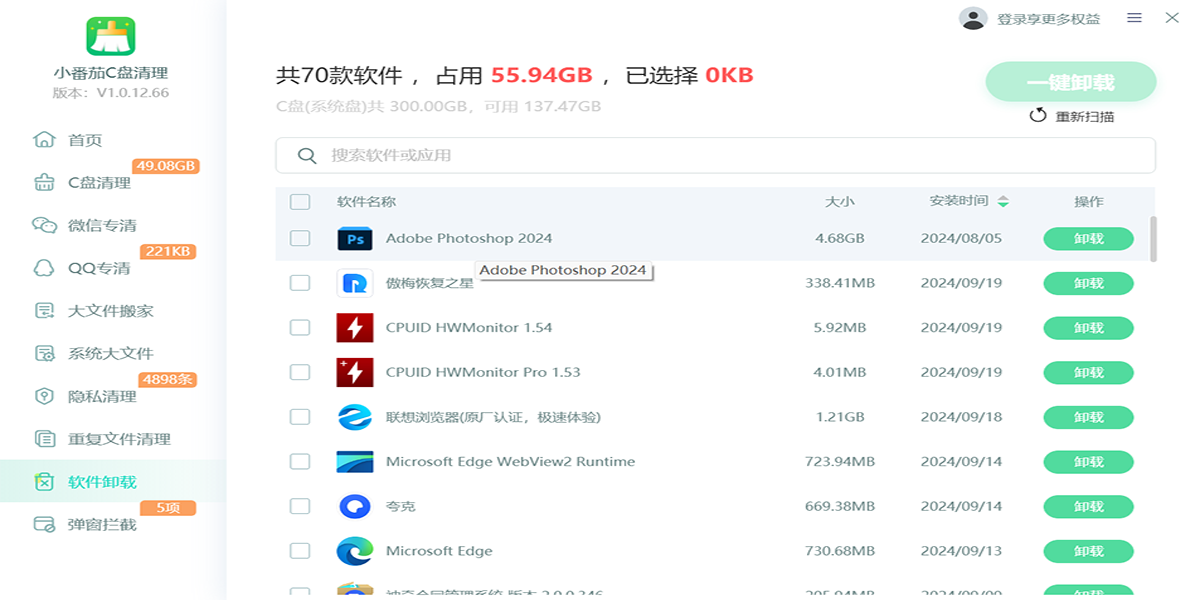The height and width of the screenshot is (600, 1200).
Task: Click the Microsoft Edge WebView2 Runtime icon
Action: tap(354, 462)
